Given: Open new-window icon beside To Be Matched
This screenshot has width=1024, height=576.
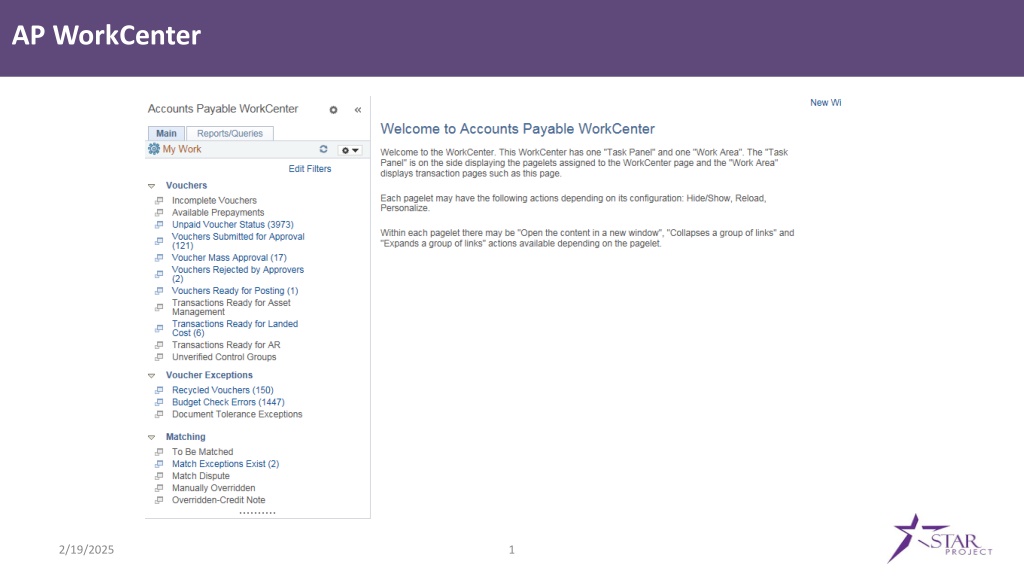Looking at the screenshot, I should tap(159, 451).
